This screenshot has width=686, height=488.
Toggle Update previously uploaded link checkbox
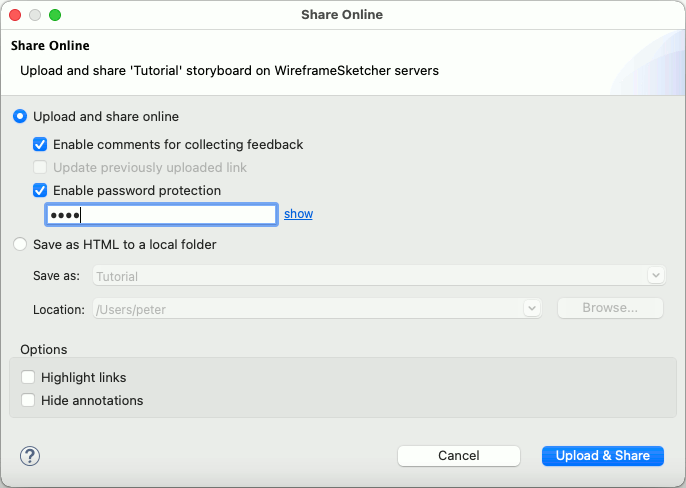click(40, 167)
